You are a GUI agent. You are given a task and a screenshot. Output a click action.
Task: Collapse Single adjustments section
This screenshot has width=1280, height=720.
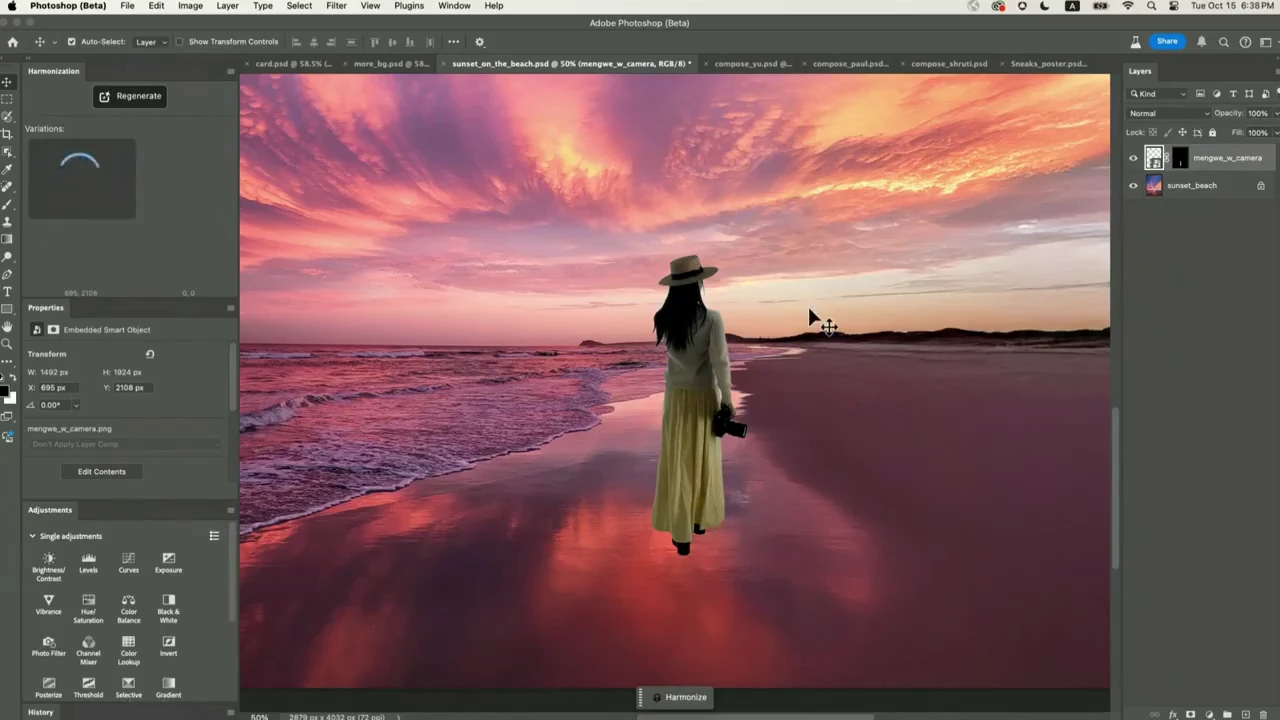tap(32, 536)
